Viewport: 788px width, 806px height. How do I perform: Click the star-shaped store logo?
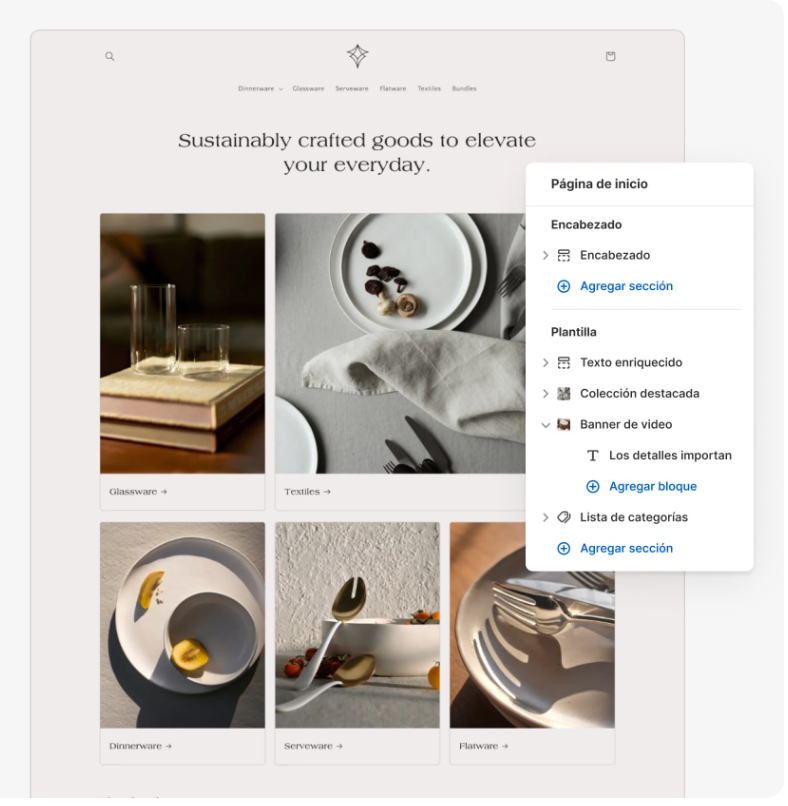coord(358,56)
